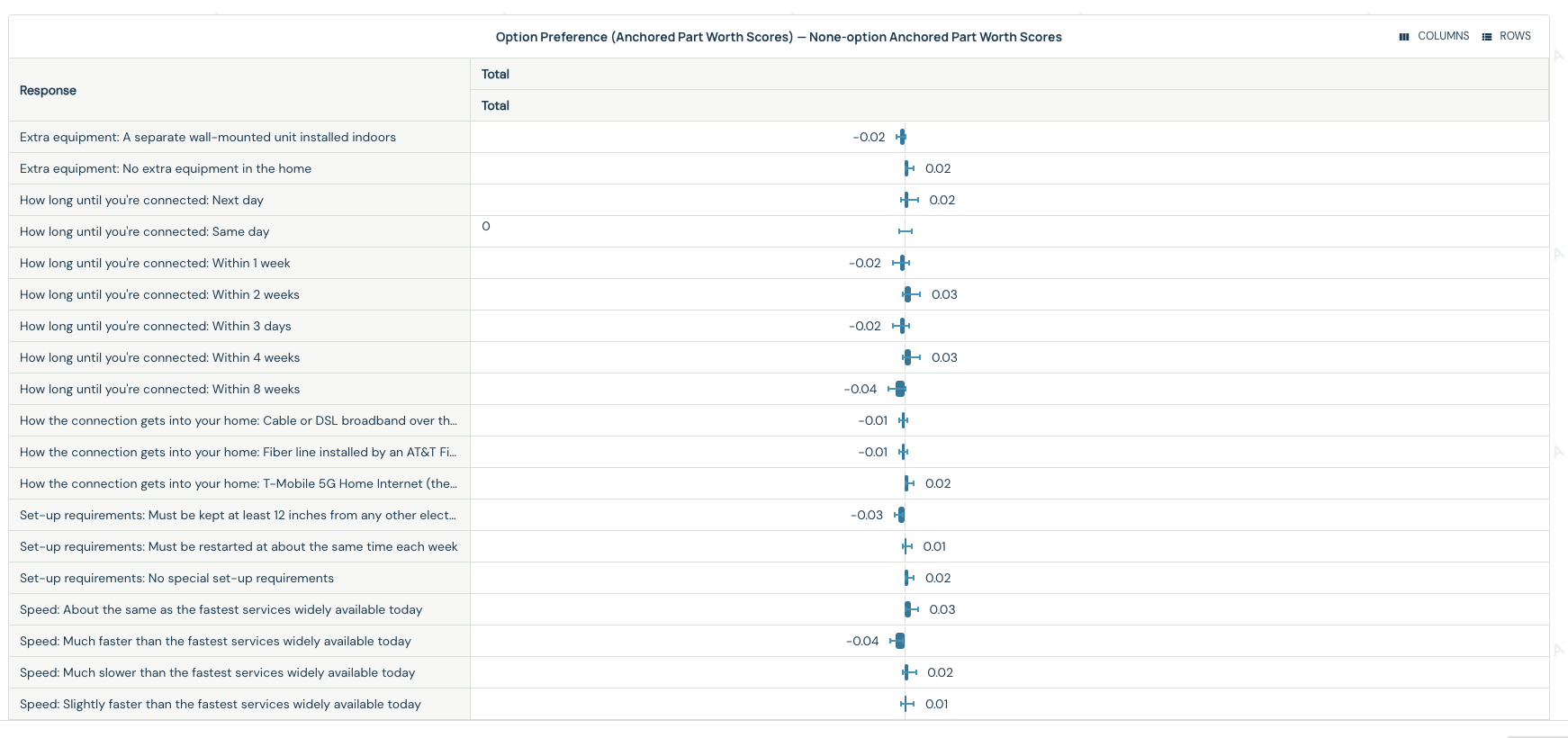The image size is (1568, 738).
Task: Click the -0.02 value in the wall-mounted unit row
Action: click(869, 137)
